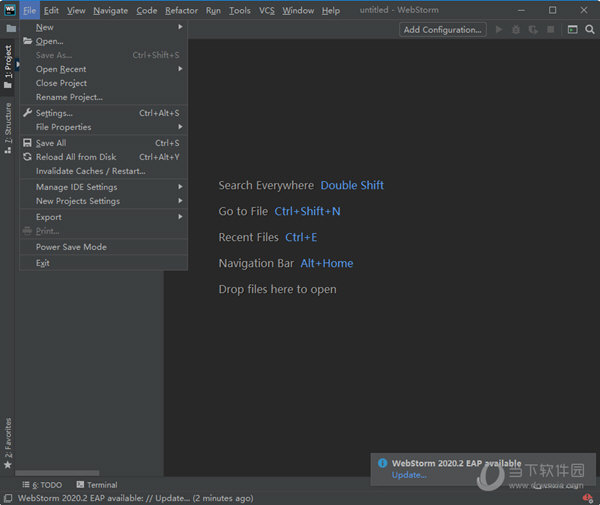Screen dimensions: 600x505
Task: Click the status bar update message text
Action: tap(135, 498)
